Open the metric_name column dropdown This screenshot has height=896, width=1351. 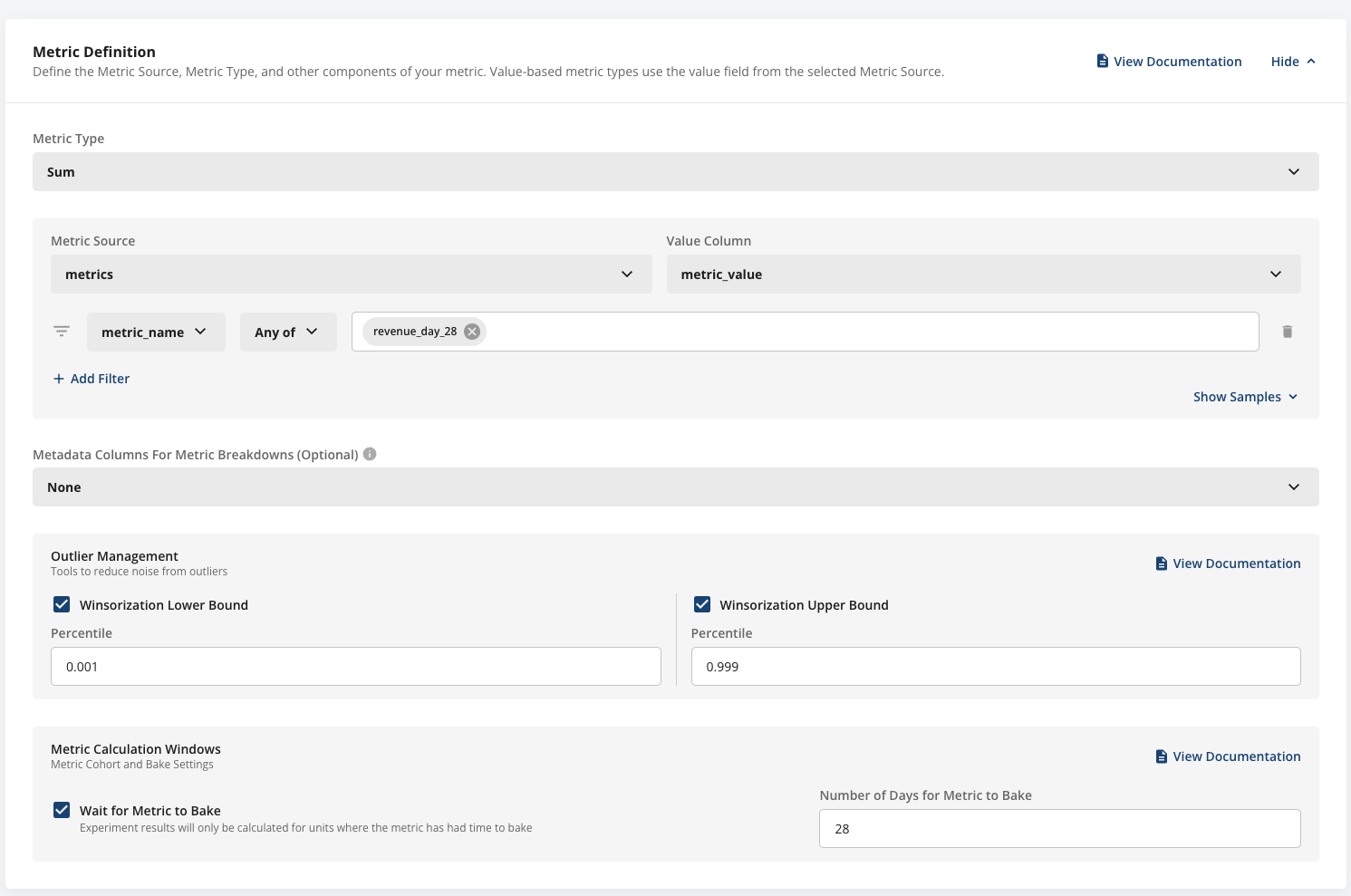156,332
